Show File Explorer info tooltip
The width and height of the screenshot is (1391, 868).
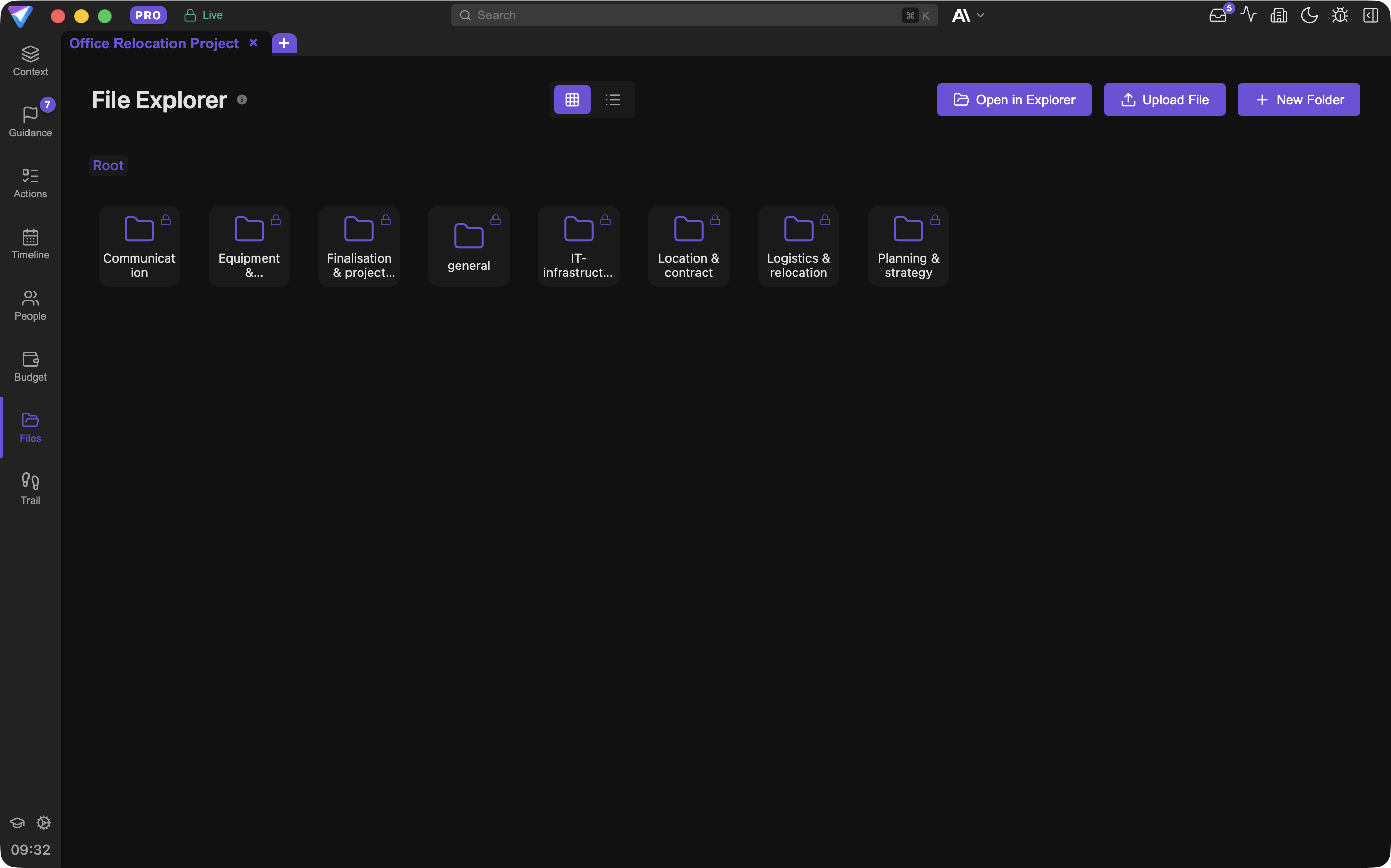pos(242,99)
